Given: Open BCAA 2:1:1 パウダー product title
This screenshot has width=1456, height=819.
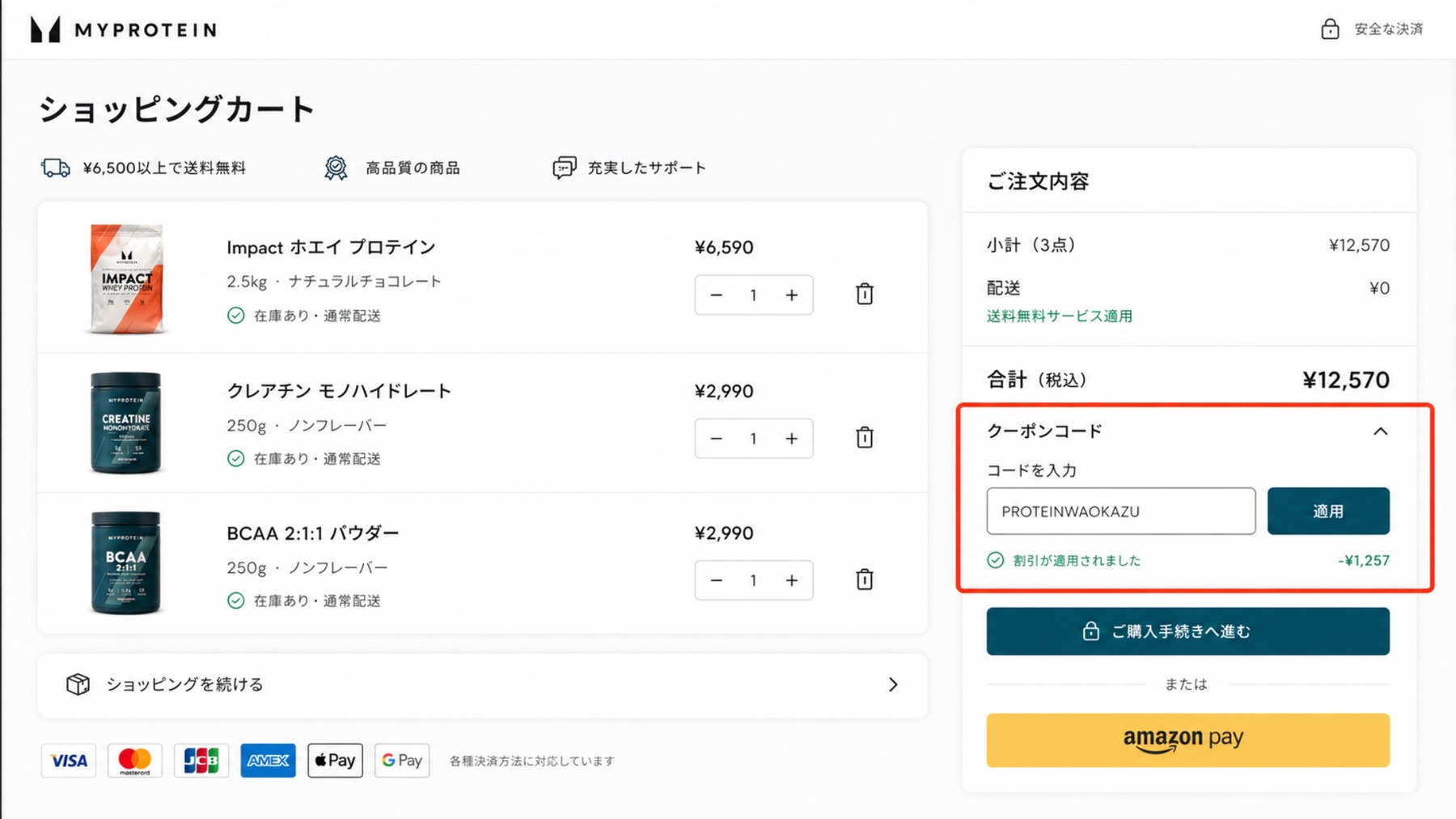Looking at the screenshot, I should pyautogui.click(x=313, y=533).
